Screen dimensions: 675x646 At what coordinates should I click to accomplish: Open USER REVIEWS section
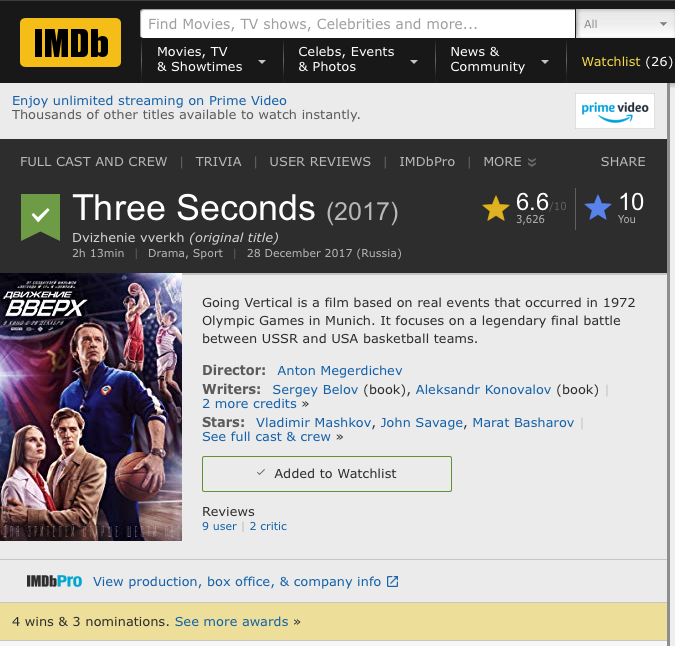[320, 161]
